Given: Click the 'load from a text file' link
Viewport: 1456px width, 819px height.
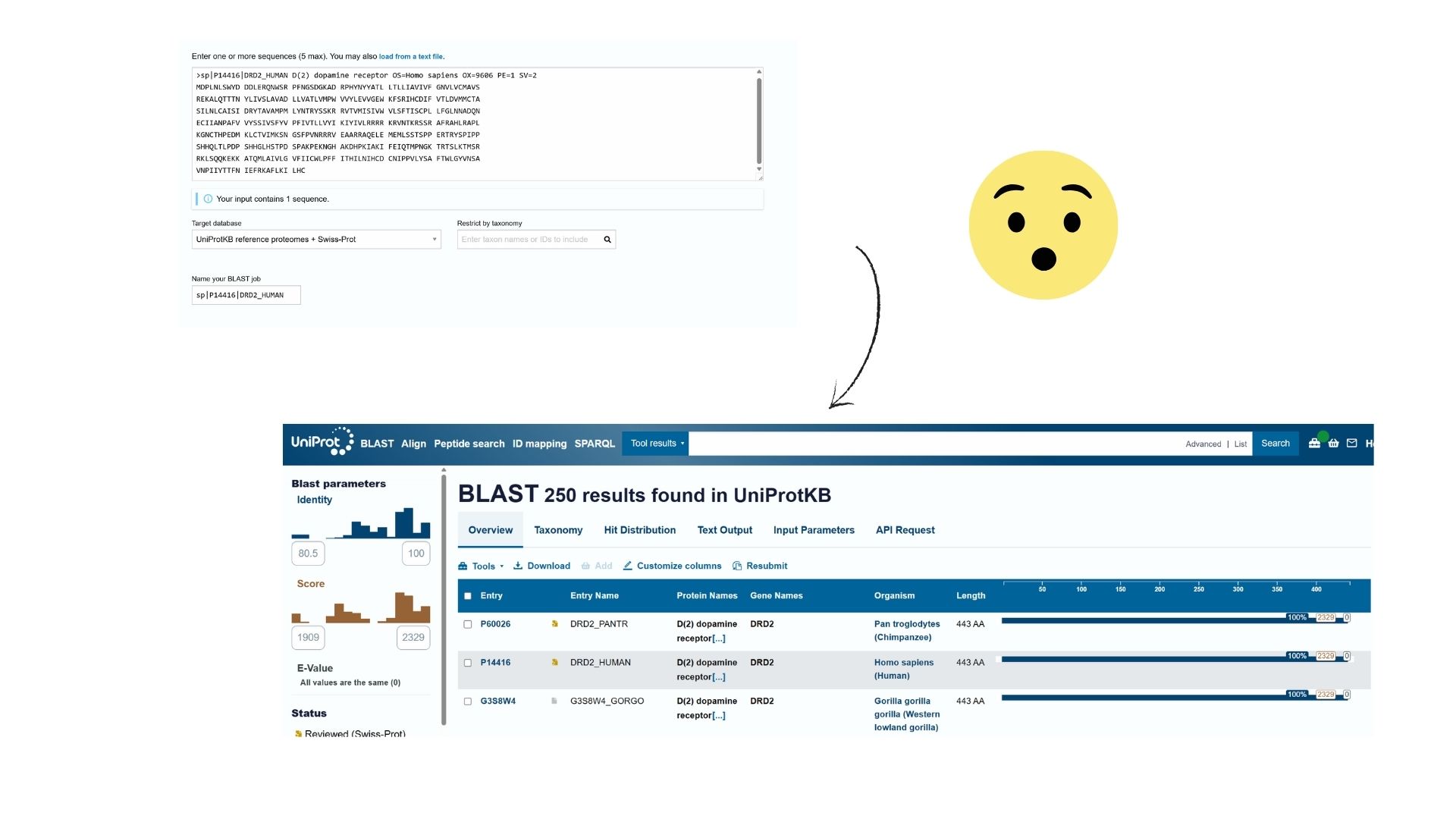Looking at the screenshot, I should click(411, 57).
